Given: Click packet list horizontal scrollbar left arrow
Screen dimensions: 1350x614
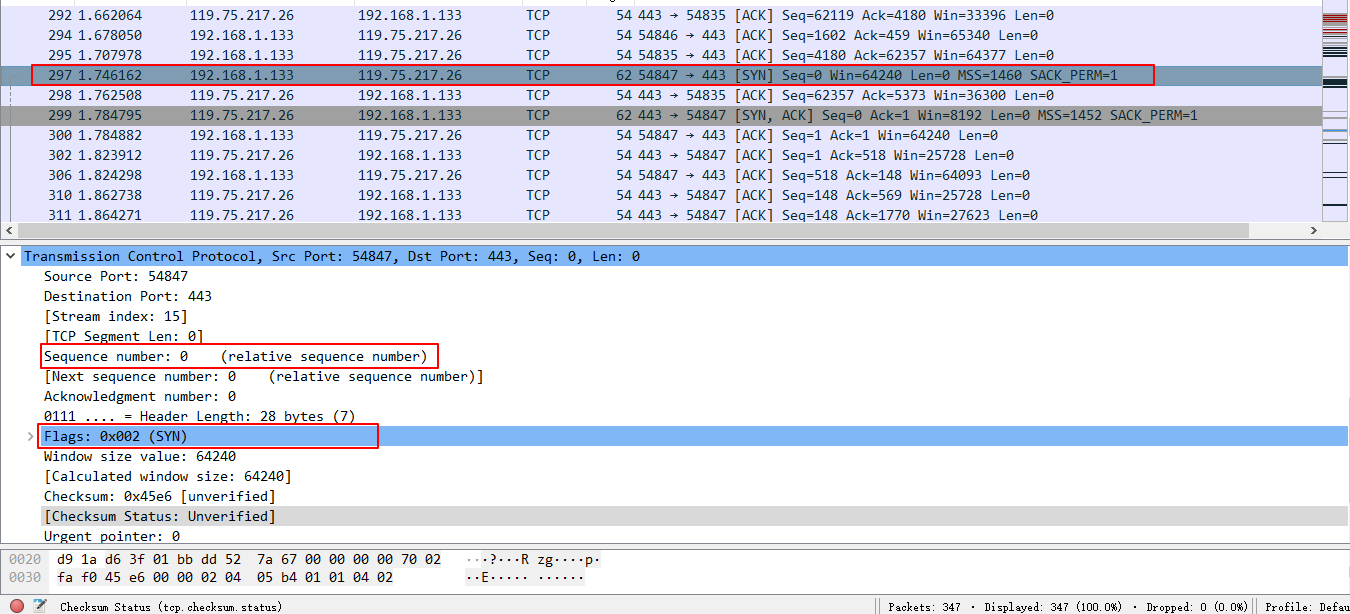Looking at the screenshot, I should [x=8, y=231].
